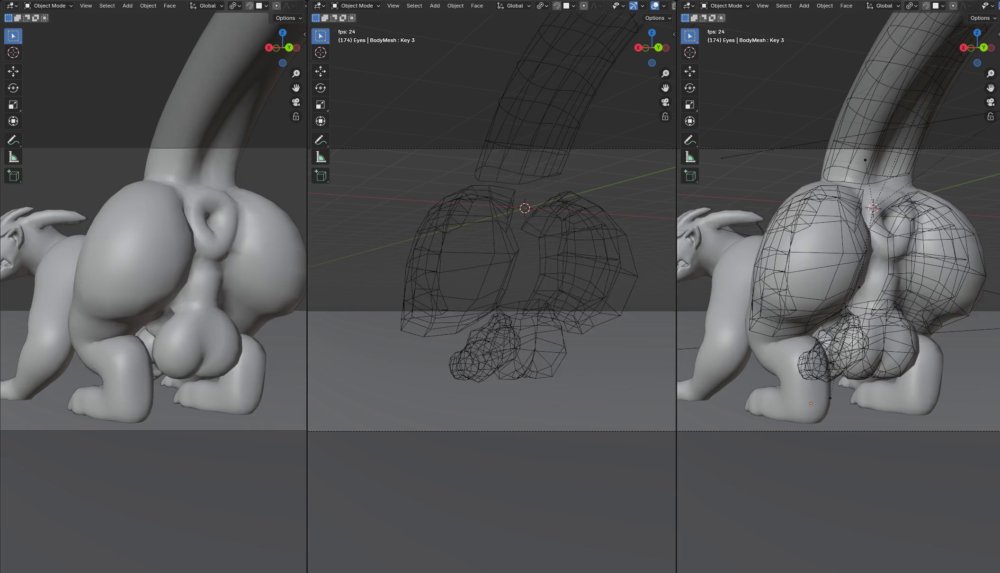1000x573 pixels.
Task: Click blue Z axis on left viewport gizmo
Action: click(283, 33)
